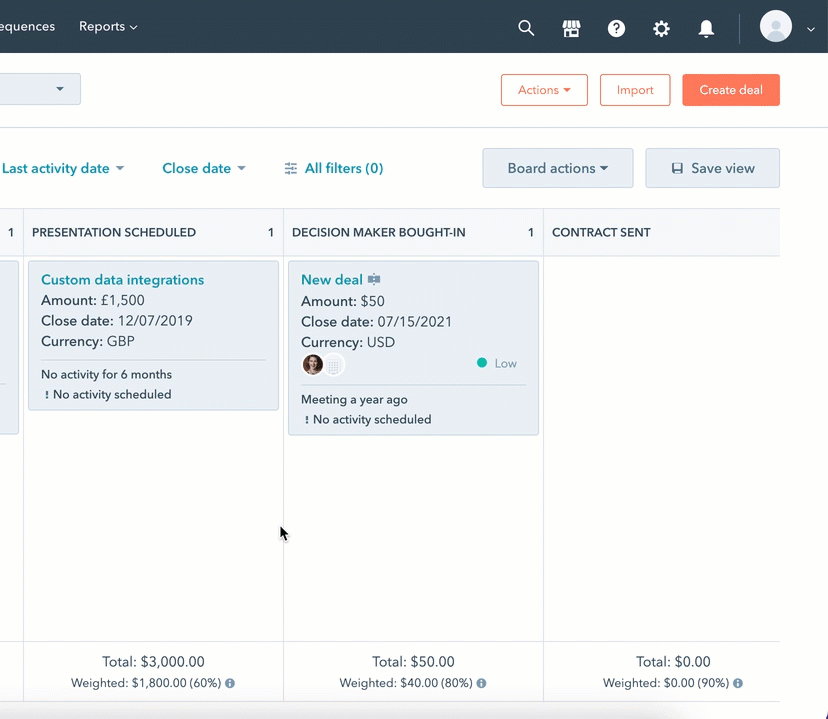828x719 pixels.
Task: Expand the Last activity date filter
Action: click(x=63, y=169)
